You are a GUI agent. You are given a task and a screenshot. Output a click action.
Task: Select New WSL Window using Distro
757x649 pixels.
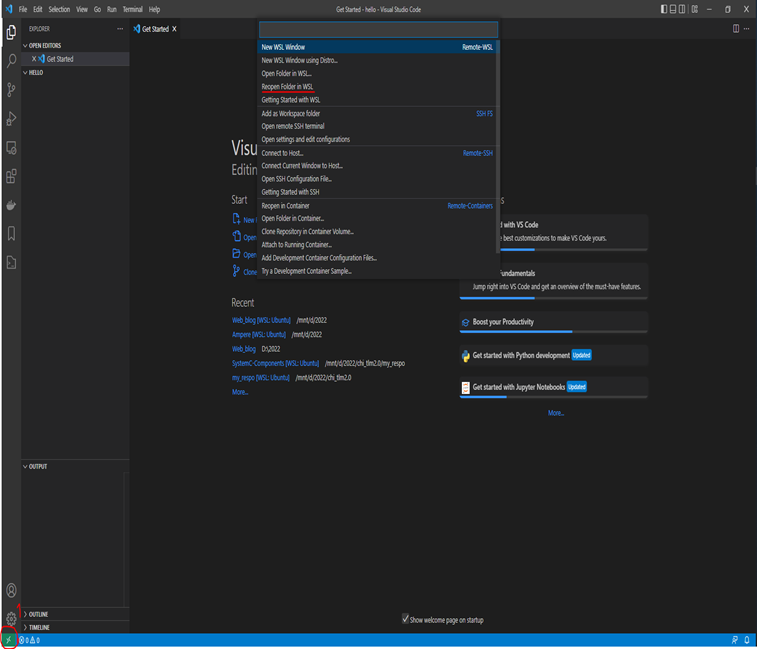pyautogui.click(x=377, y=60)
